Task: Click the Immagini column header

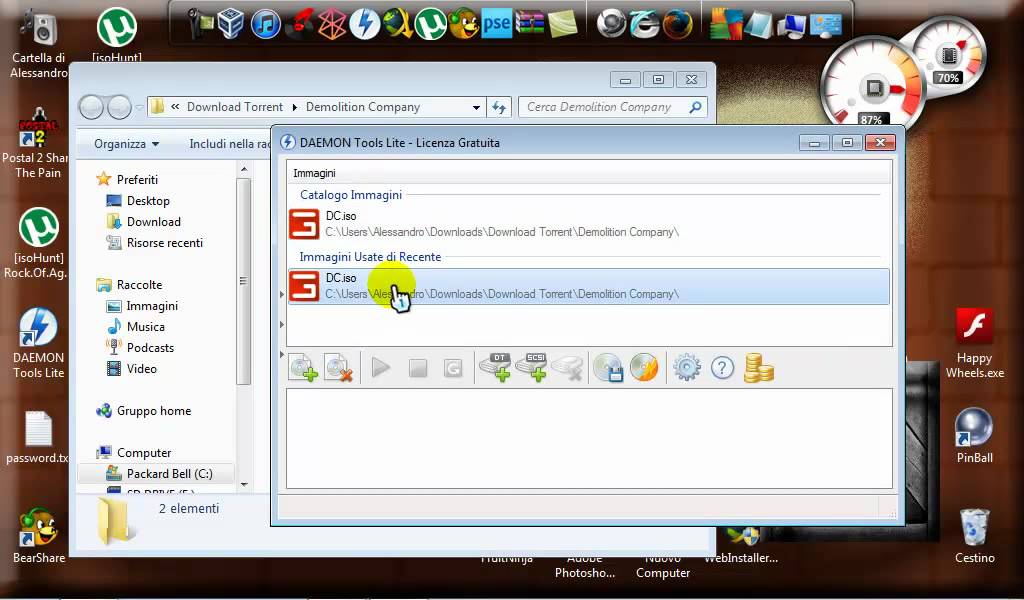Action: click(589, 173)
